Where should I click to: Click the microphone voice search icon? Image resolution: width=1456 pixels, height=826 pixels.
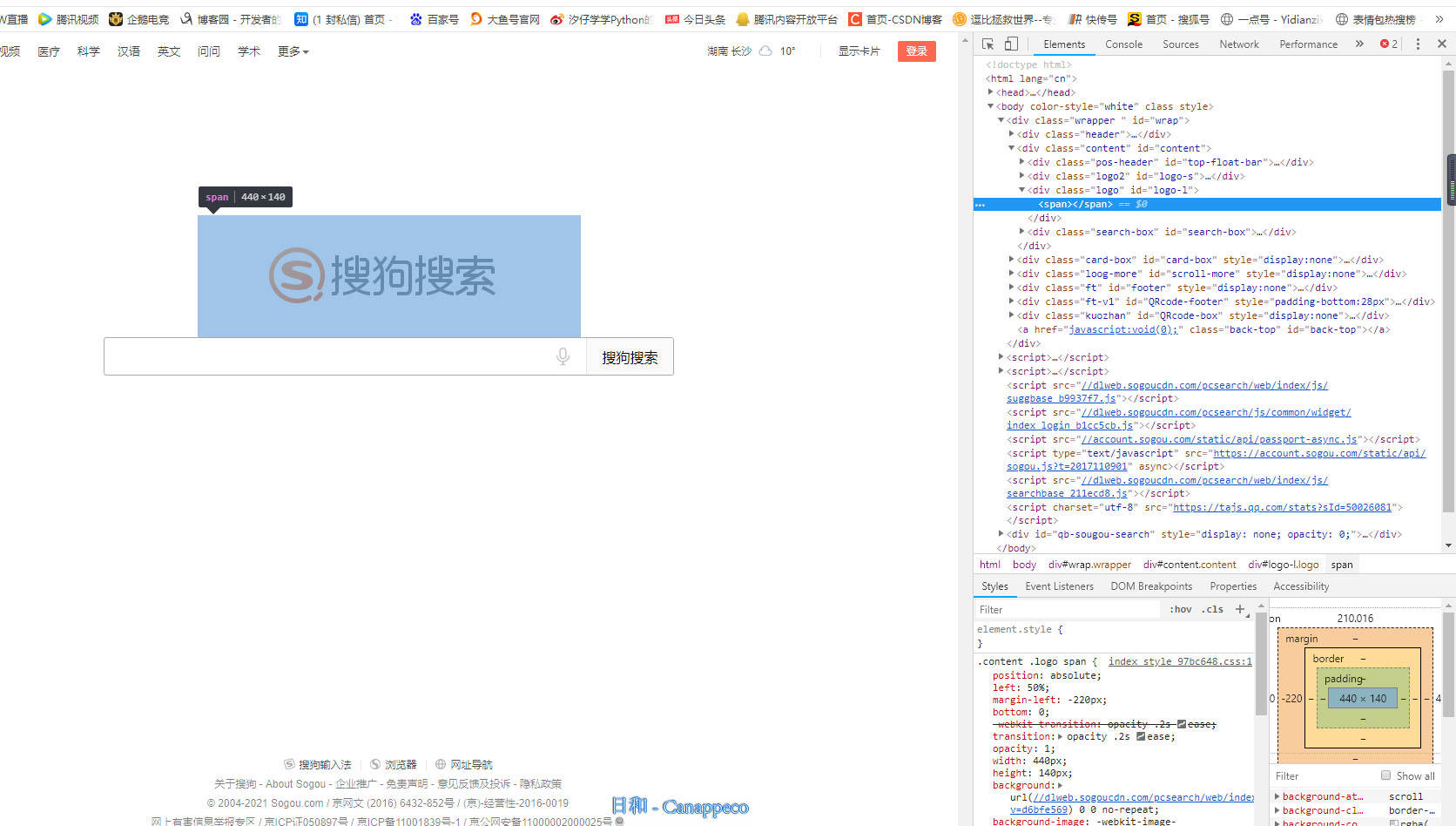563,356
